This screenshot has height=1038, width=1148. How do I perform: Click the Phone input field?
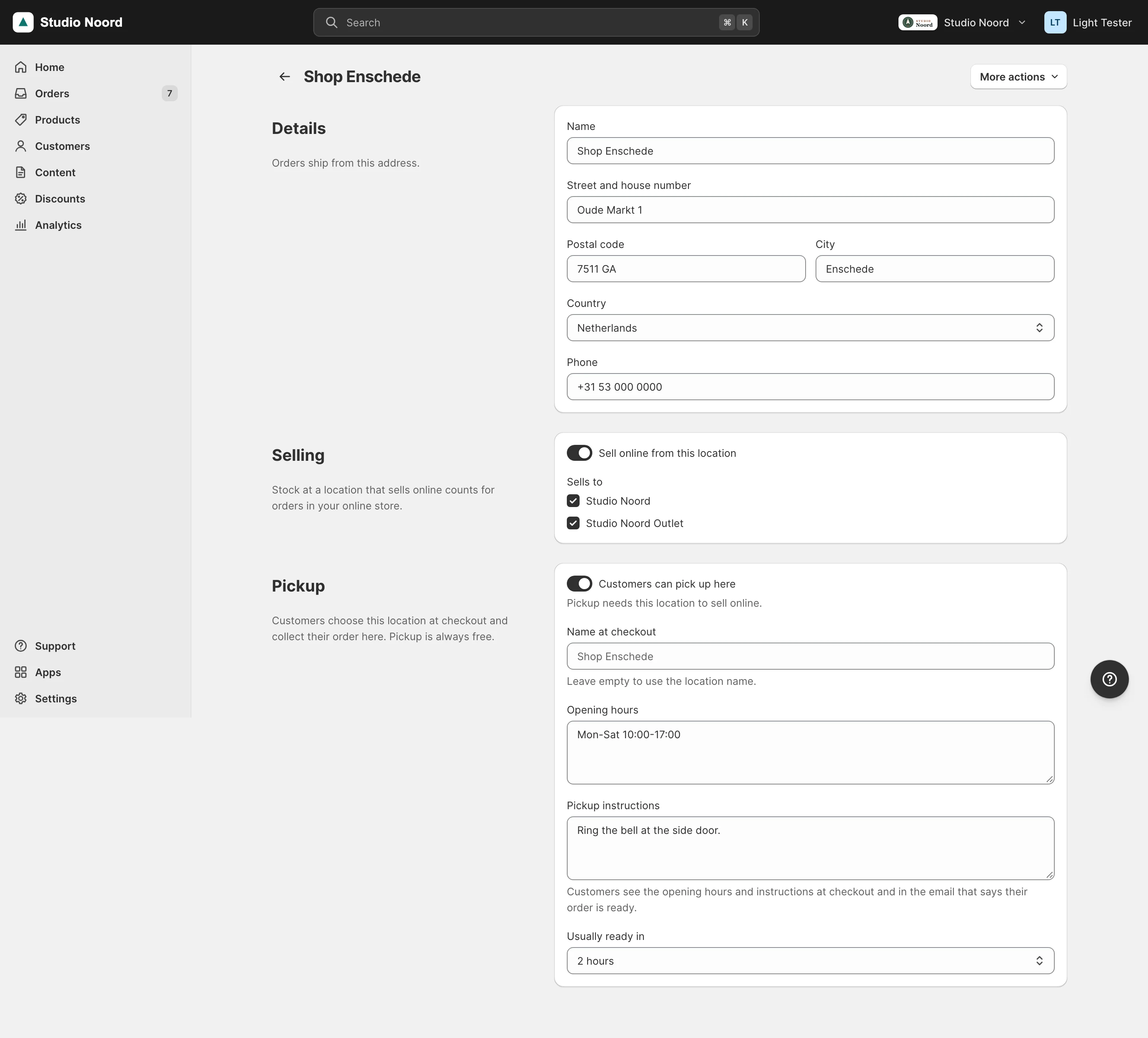[810, 387]
